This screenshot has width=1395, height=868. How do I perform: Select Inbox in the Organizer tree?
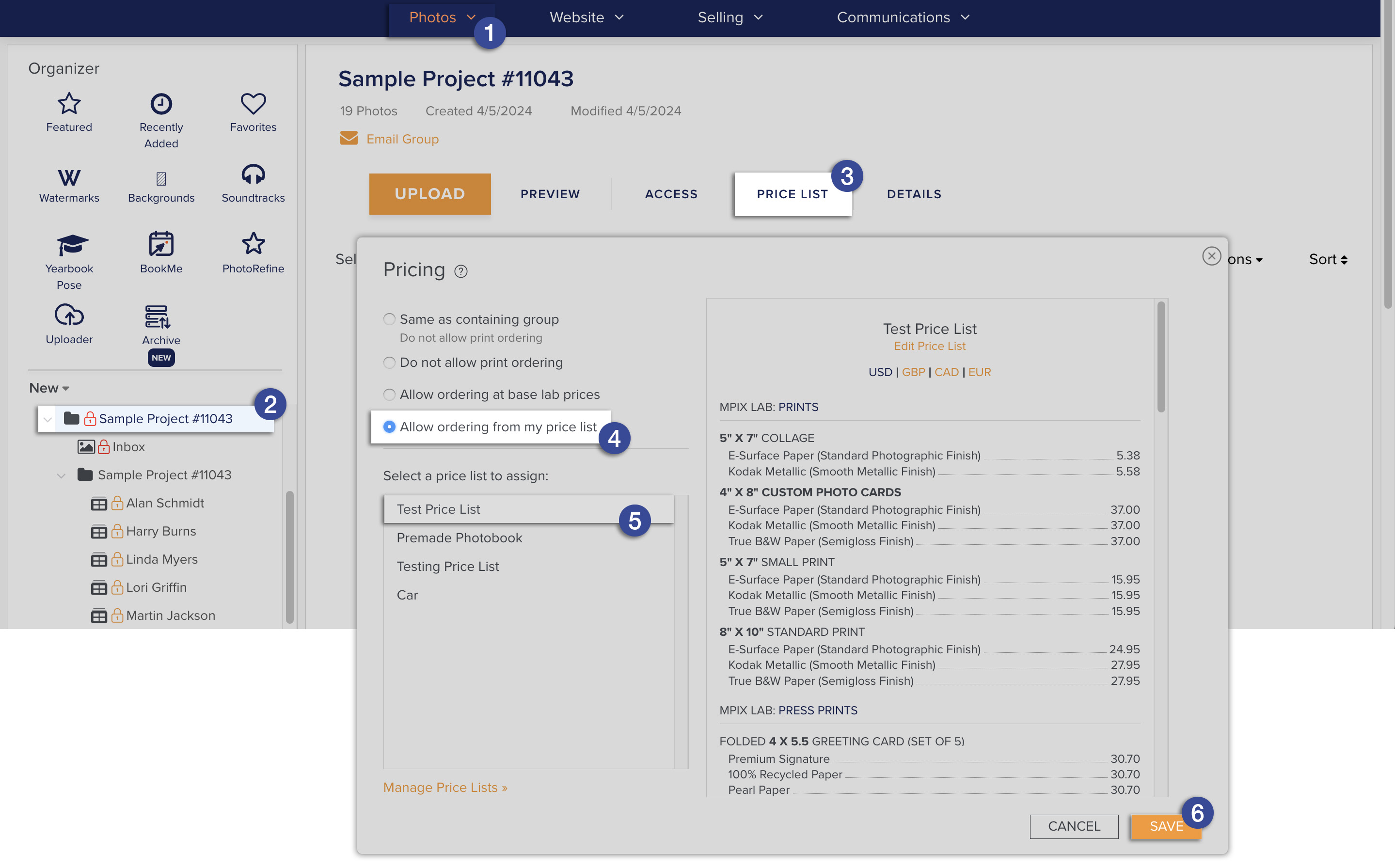click(x=128, y=447)
